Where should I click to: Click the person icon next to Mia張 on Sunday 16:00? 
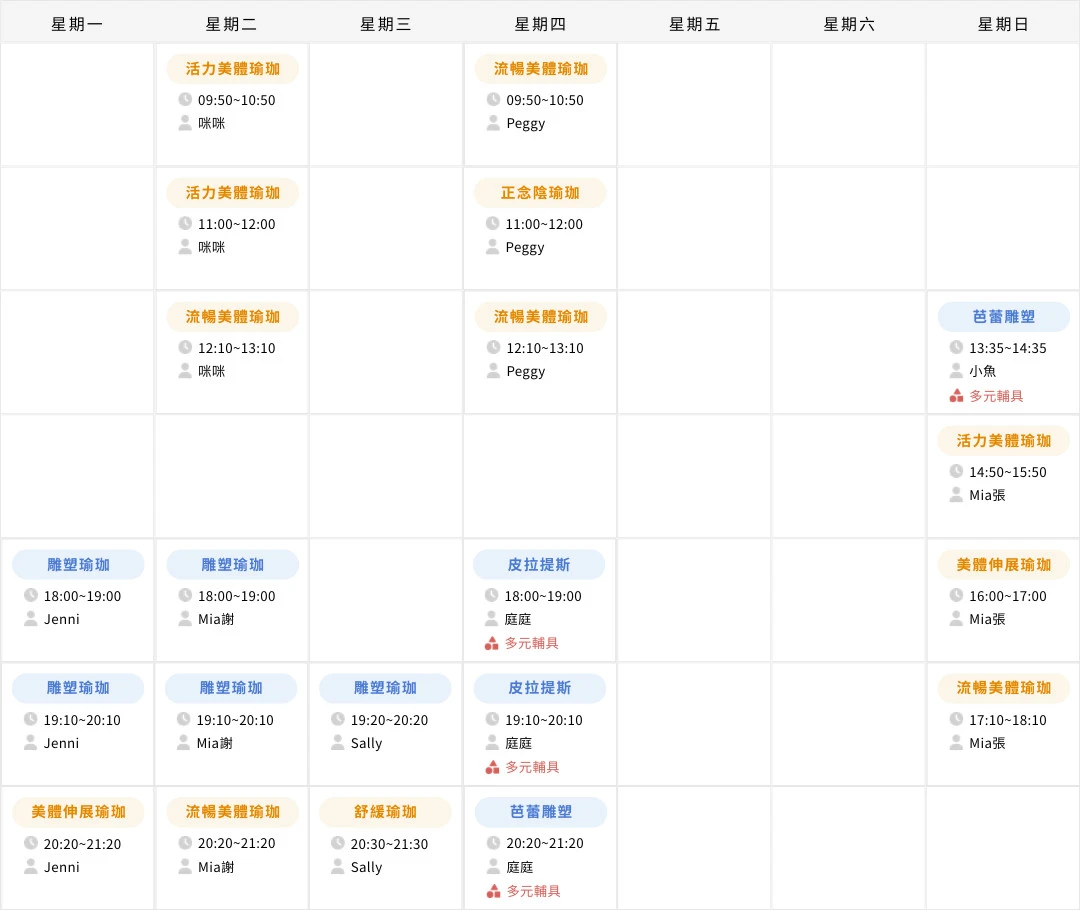tap(955, 619)
